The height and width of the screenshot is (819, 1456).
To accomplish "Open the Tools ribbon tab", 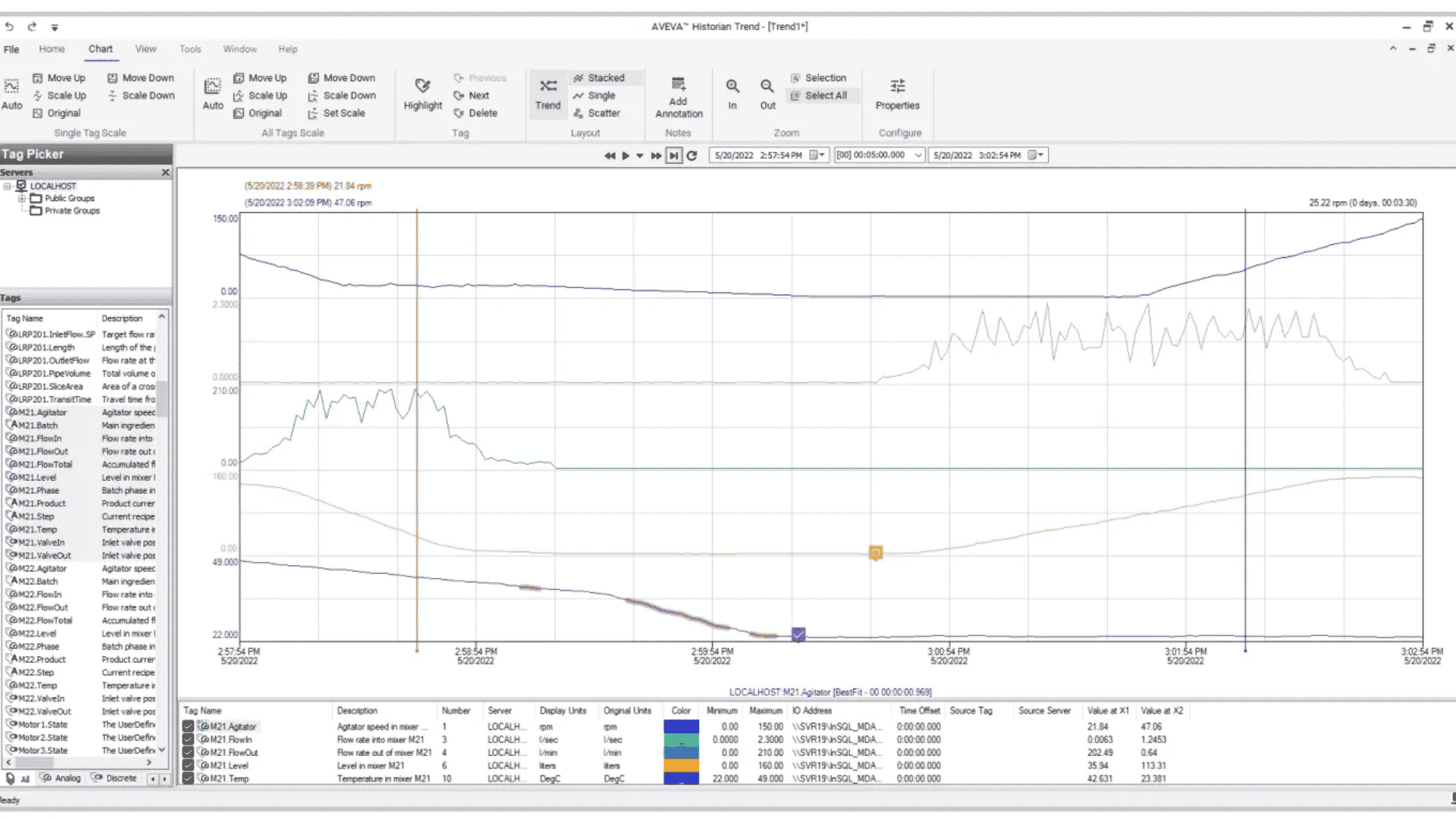I will 190,49.
